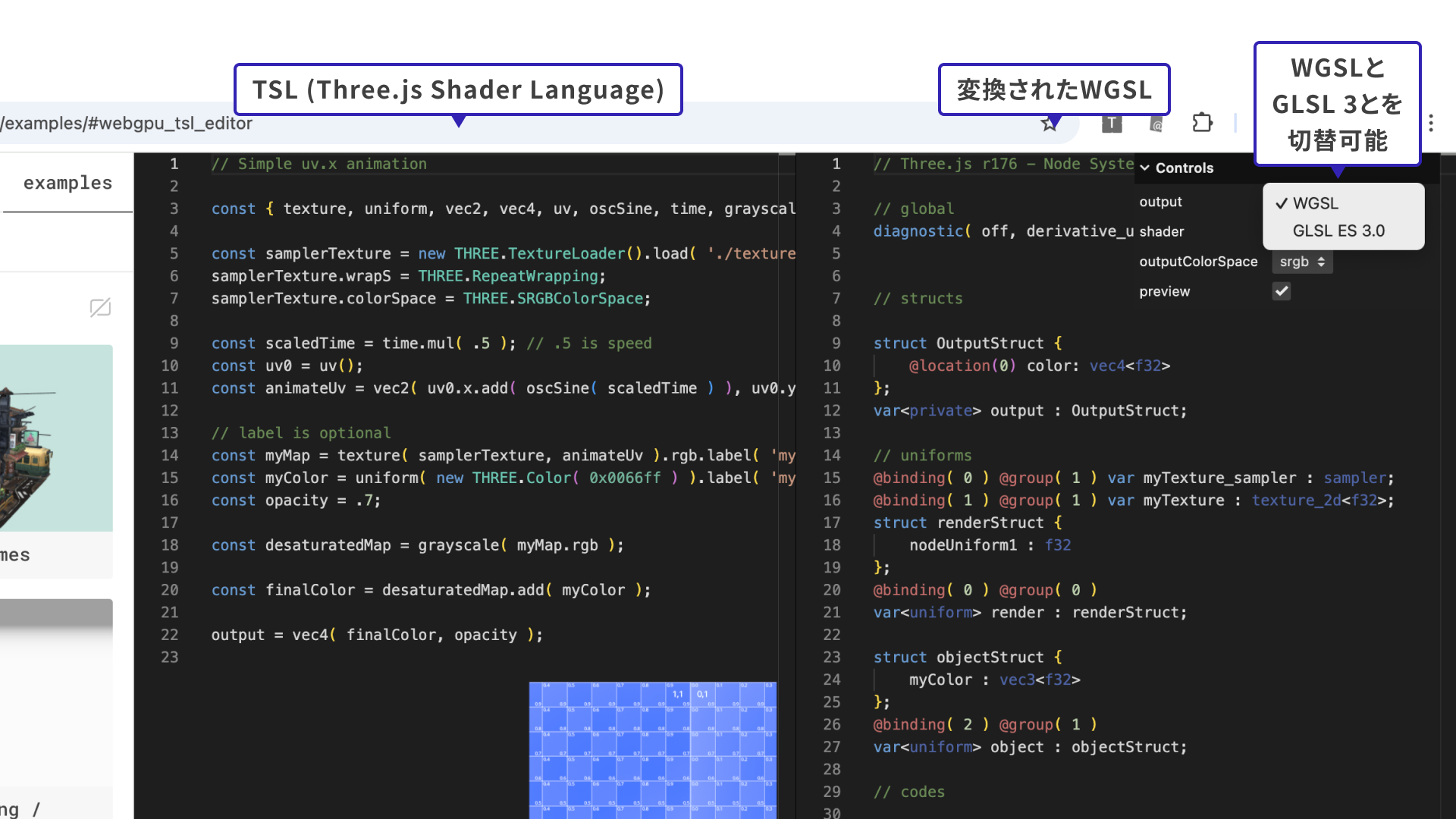Click line number 23 in TSL editor
This screenshot has width=1456, height=819.
pyautogui.click(x=170, y=657)
